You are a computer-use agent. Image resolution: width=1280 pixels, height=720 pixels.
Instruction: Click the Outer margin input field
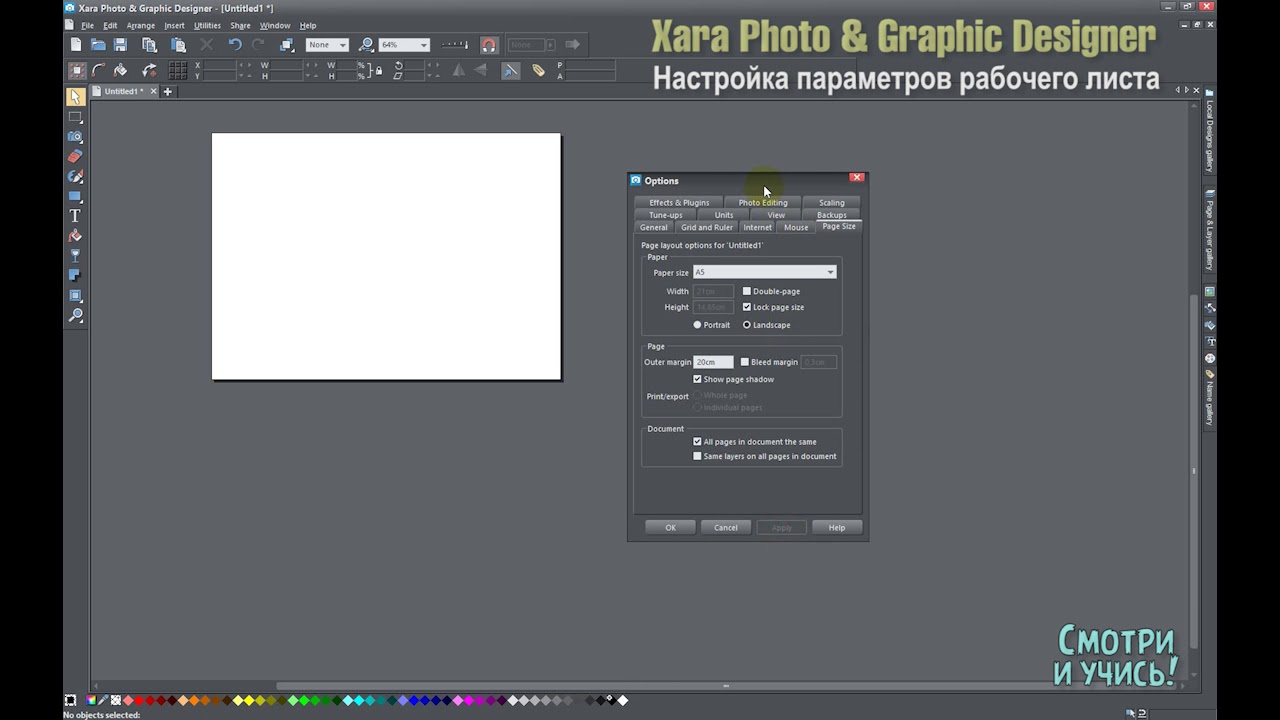point(714,362)
